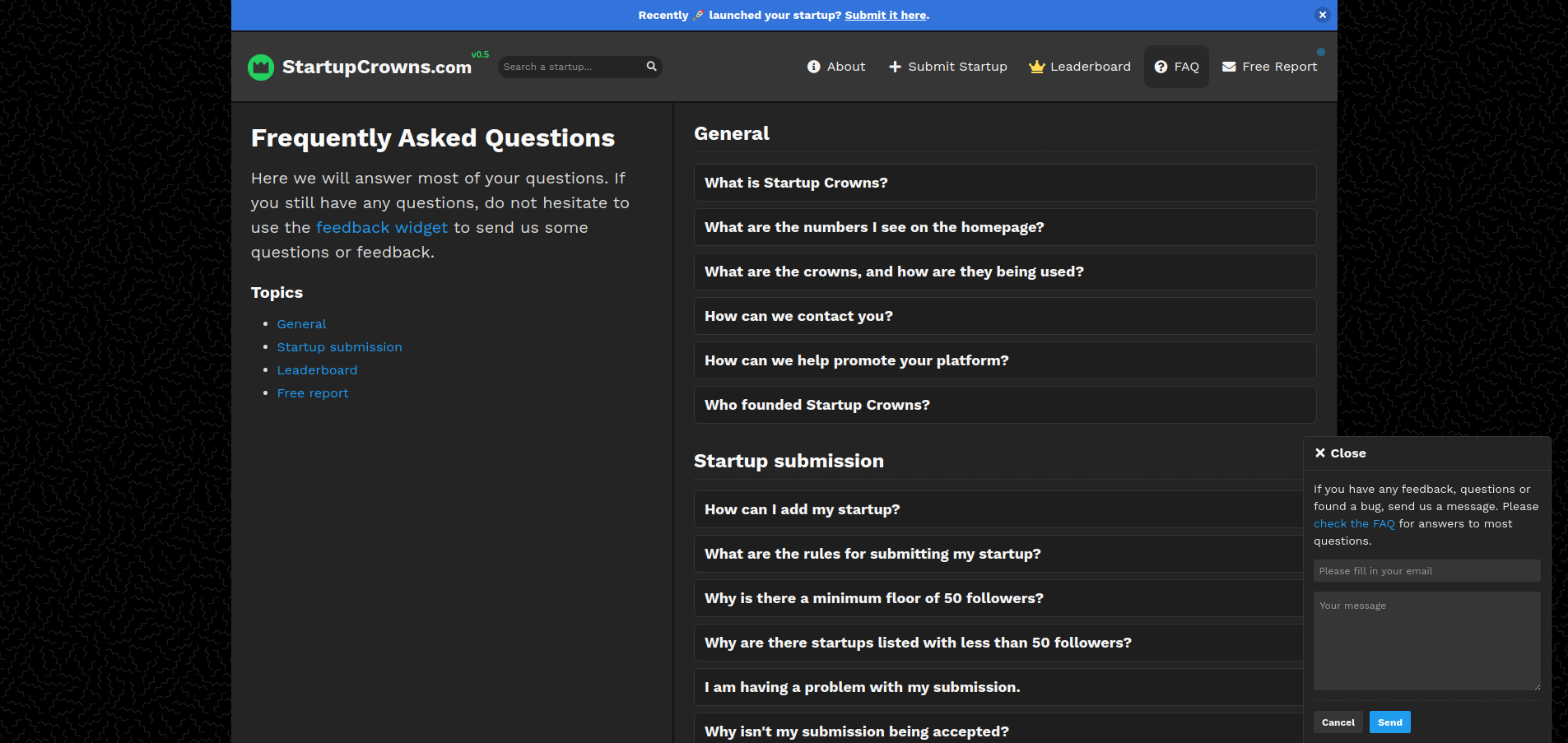Expand the submission rules question
This screenshot has width=1568, height=743.
(998, 554)
